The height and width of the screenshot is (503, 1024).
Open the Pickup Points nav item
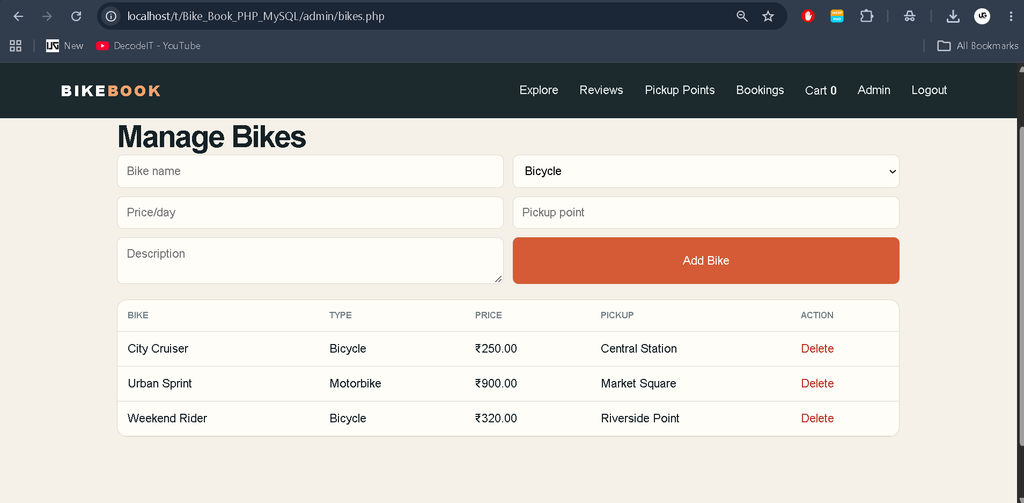680,90
